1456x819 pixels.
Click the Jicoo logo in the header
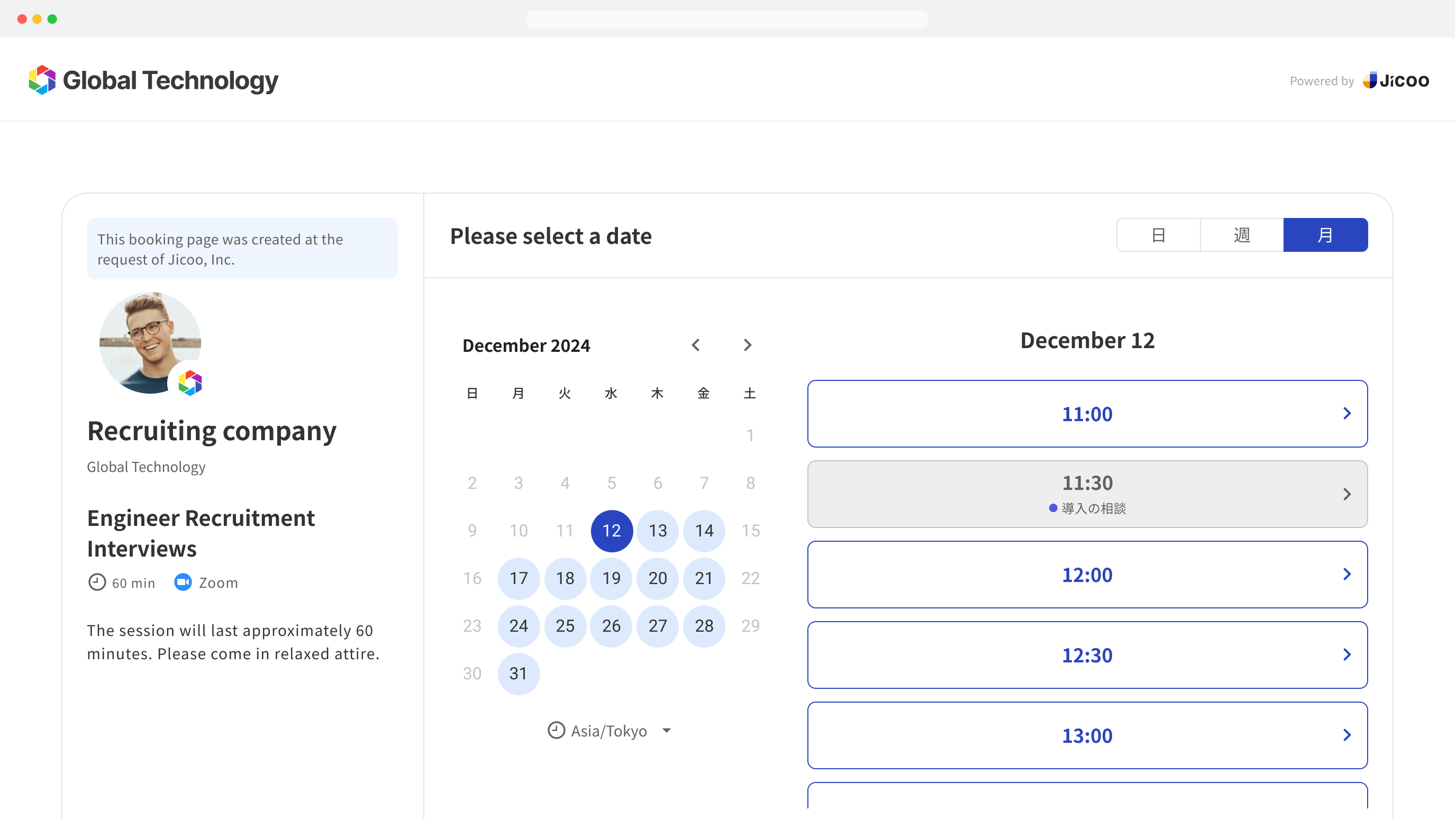coord(1396,80)
